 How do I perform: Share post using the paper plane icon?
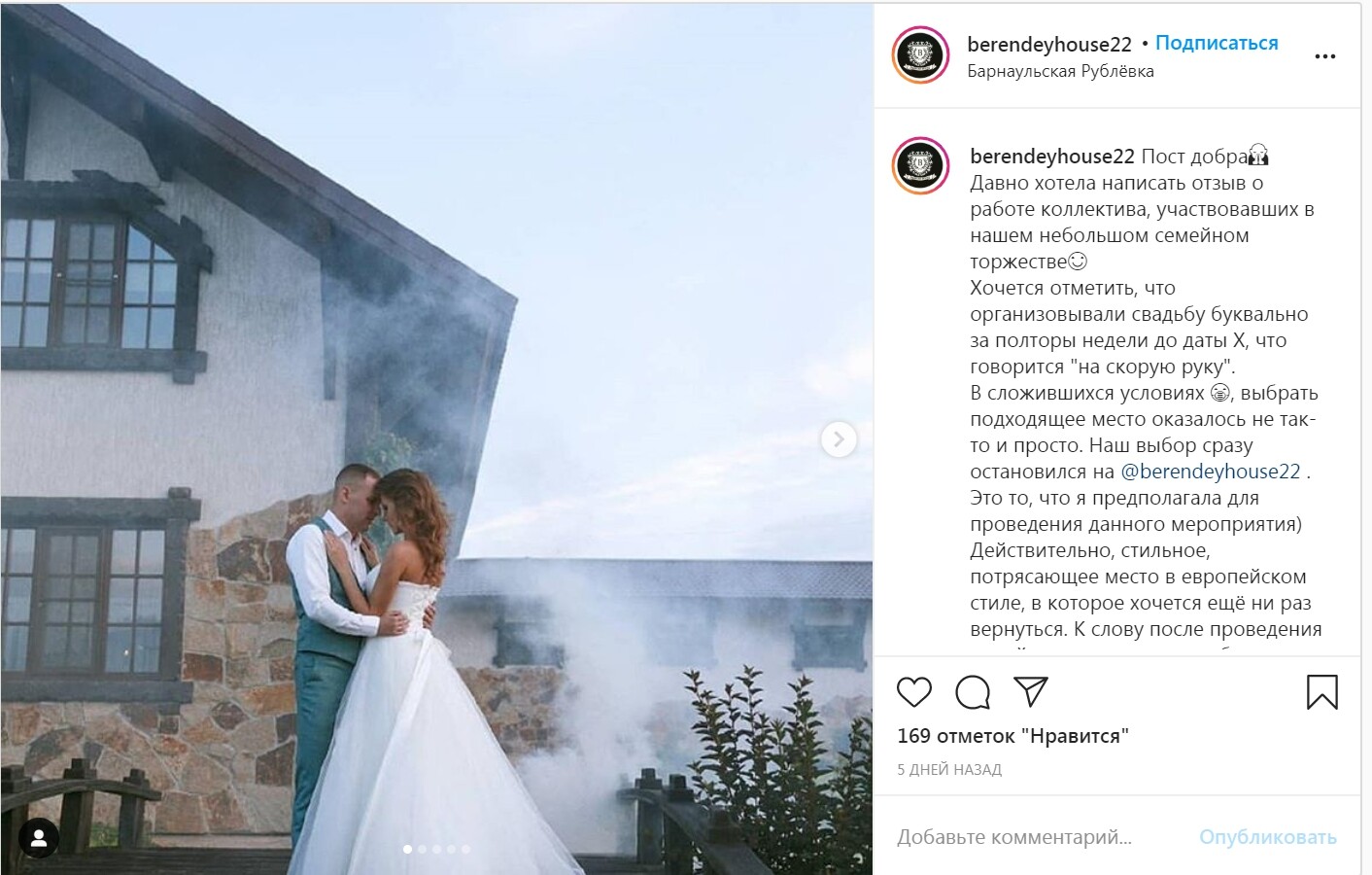pos(1030,691)
